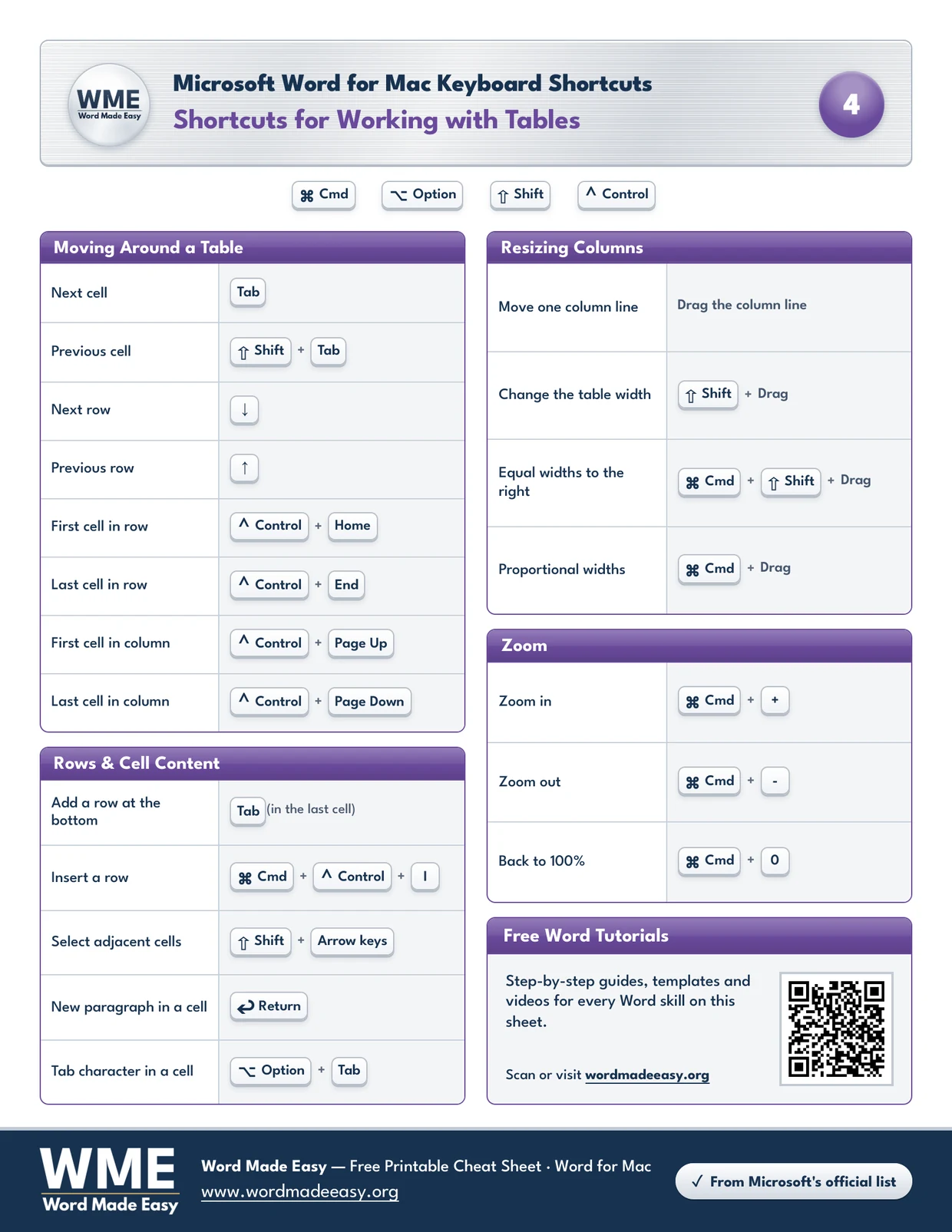Click the New paragraph in a cell label
This screenshot has width=952, height=1232.
[x=129, y=1007]
